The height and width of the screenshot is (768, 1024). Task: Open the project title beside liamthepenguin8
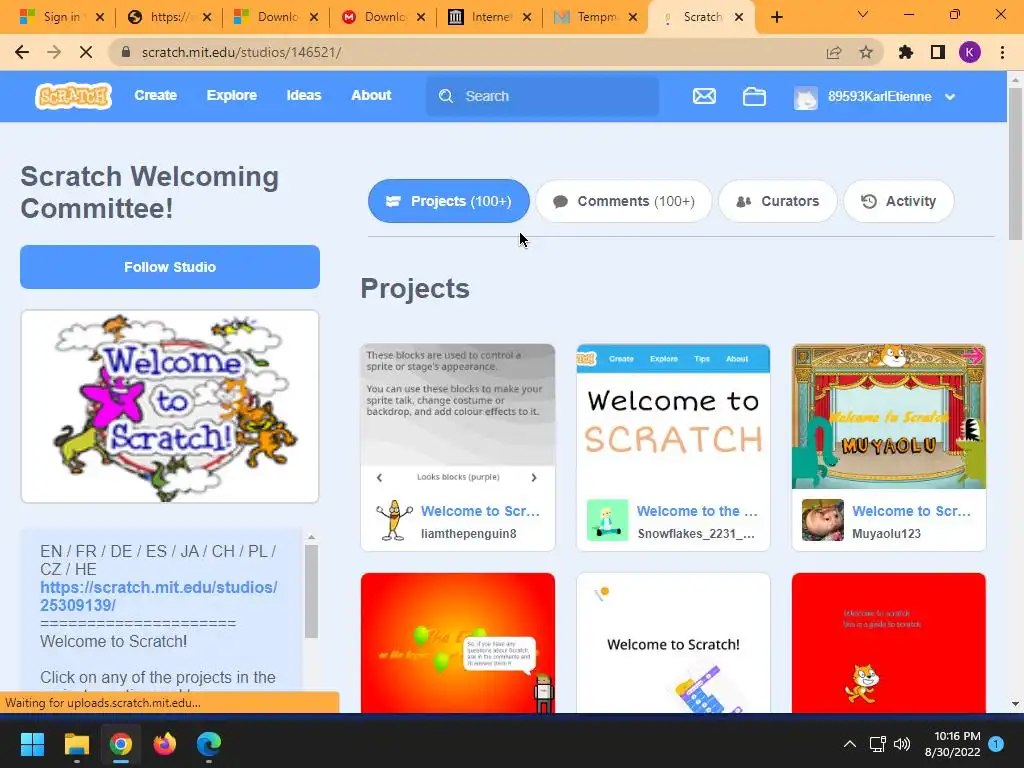click(481, 511)
